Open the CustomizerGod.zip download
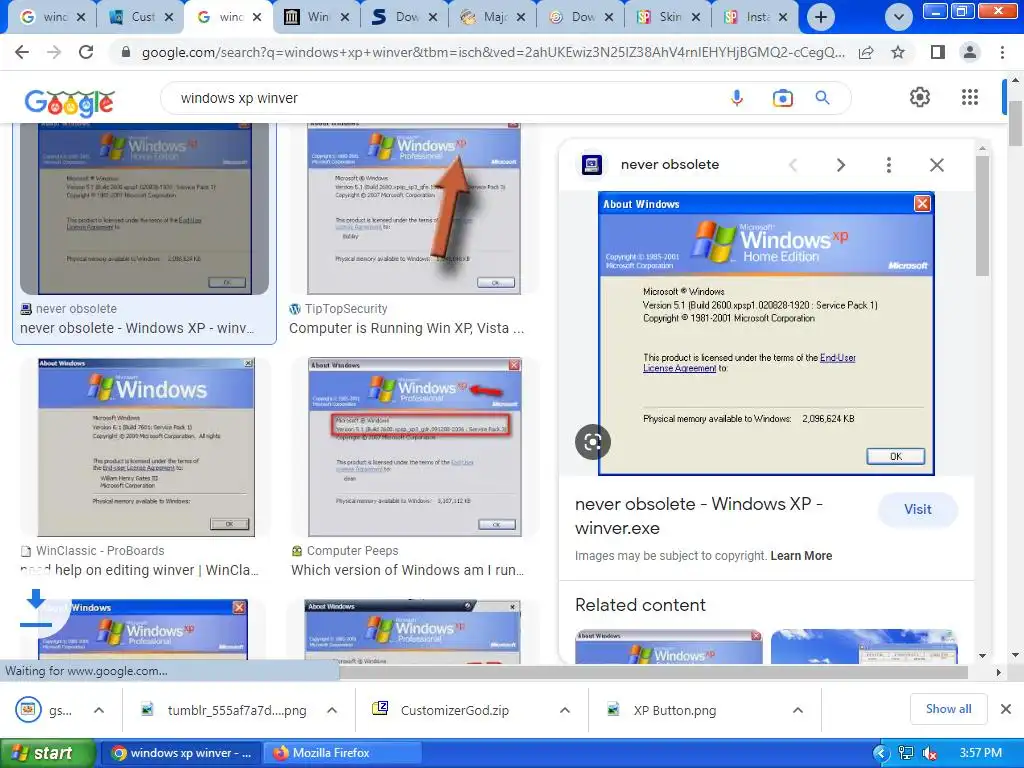The height and width of the screenshot is (768, 1024). (454, 710)
